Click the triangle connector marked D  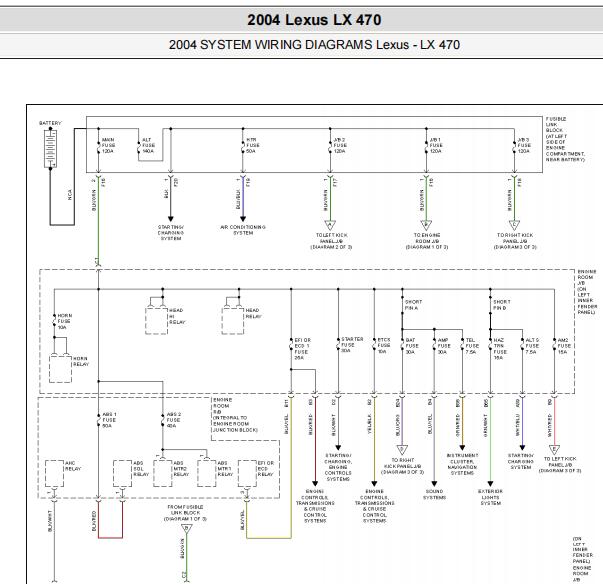(x=402, y=450)
